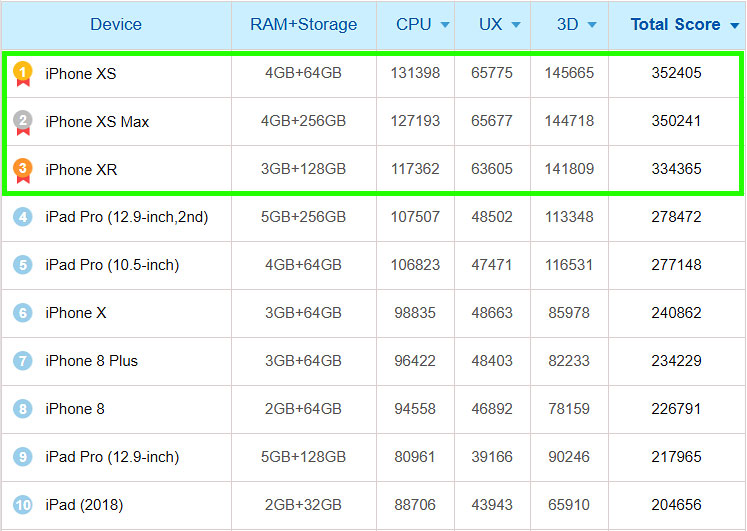The width and height of the screenshot is (747, 531).
Task: Open the iPhone XS device entry
Action: 81,73
